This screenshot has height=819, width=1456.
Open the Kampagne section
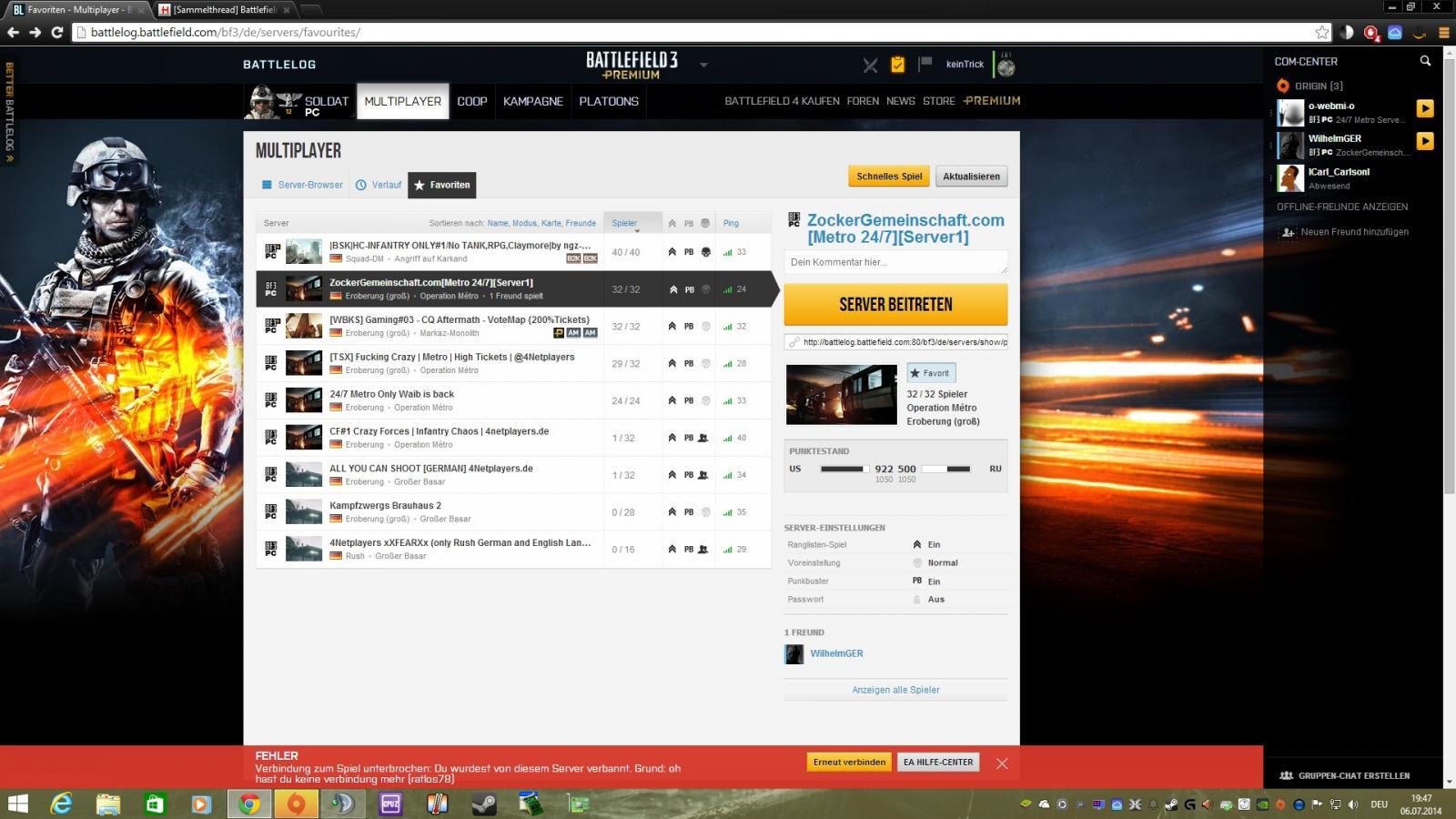tap(533, 102)
